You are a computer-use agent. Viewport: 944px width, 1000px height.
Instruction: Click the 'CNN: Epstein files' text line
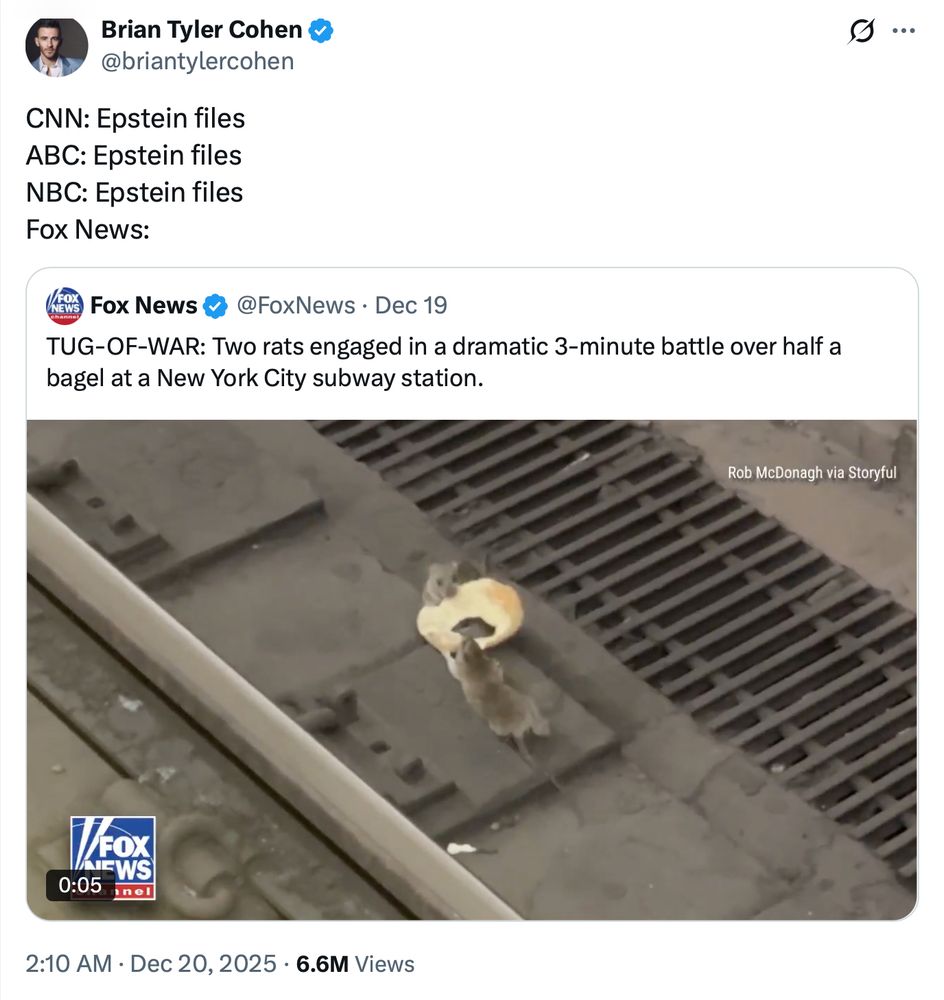tap(135, 118)
